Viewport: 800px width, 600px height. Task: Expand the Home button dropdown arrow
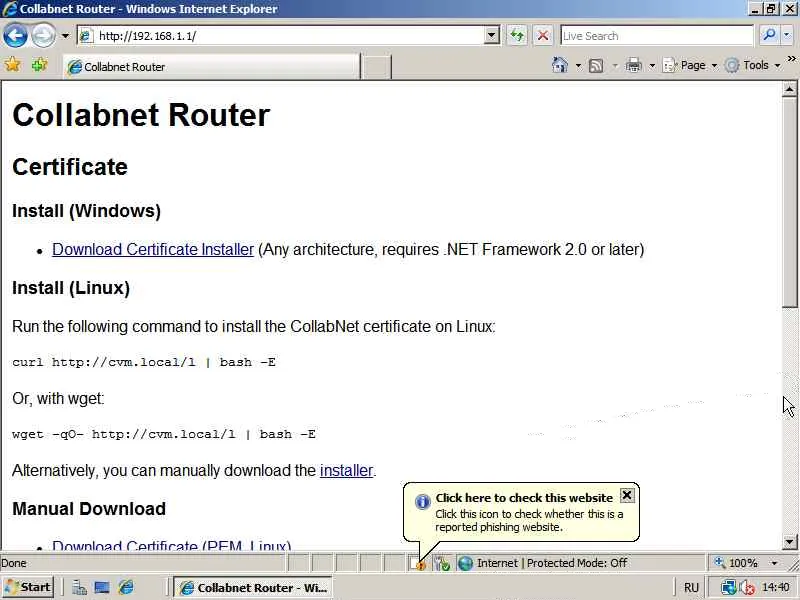pyautogui.click(x=578, y=65)
